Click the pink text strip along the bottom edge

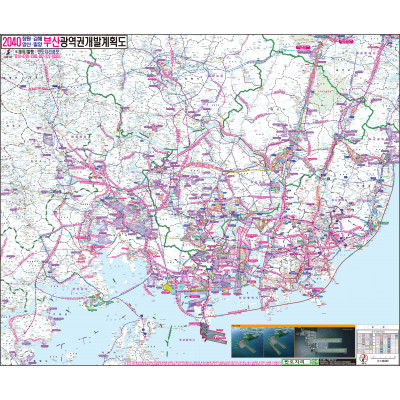pyautogui.click(x=203, y=362)
